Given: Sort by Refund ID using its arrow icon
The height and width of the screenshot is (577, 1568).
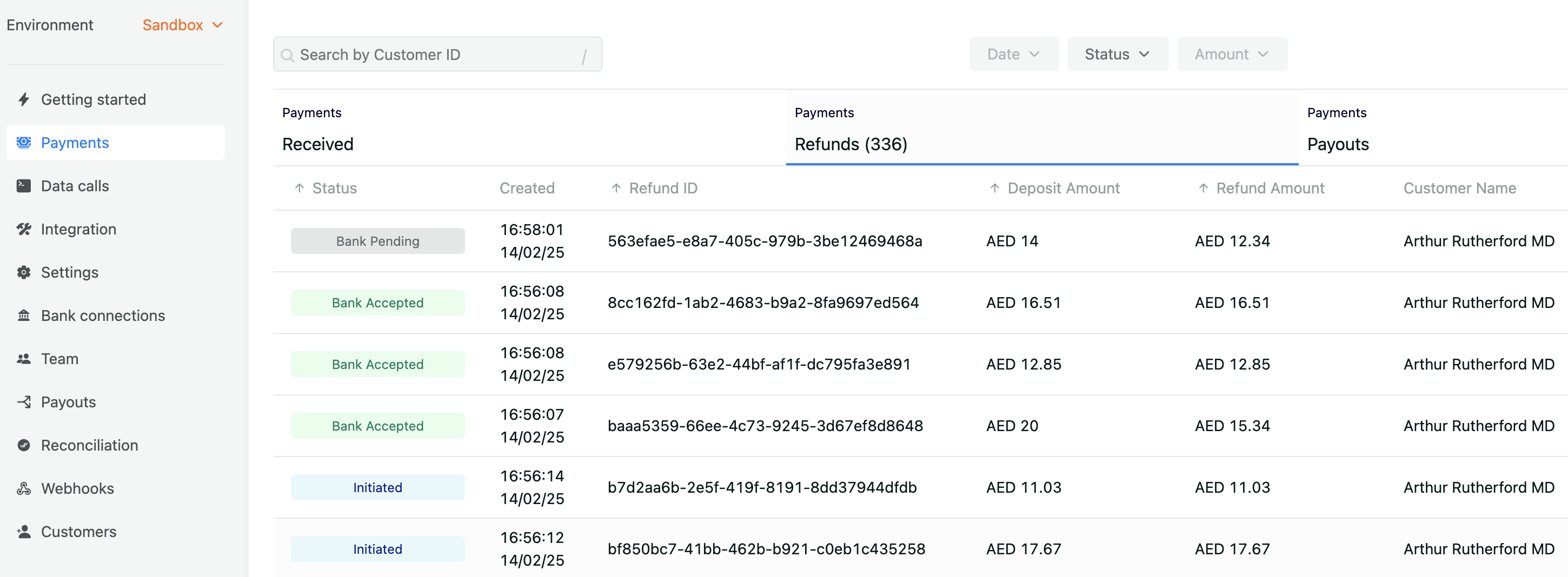Looking at the screenshot, I should click(x=616, y=188).
